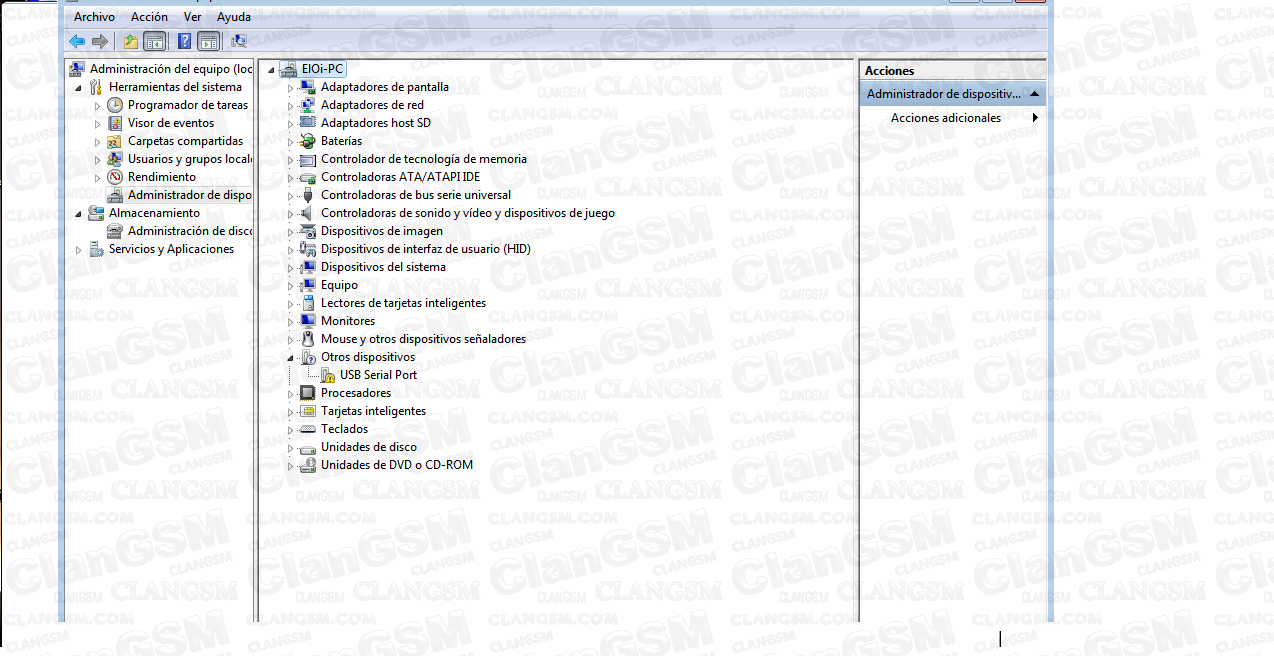
Task: Collapse the ElOi-PC root node
Action: [x=272, y=69]
